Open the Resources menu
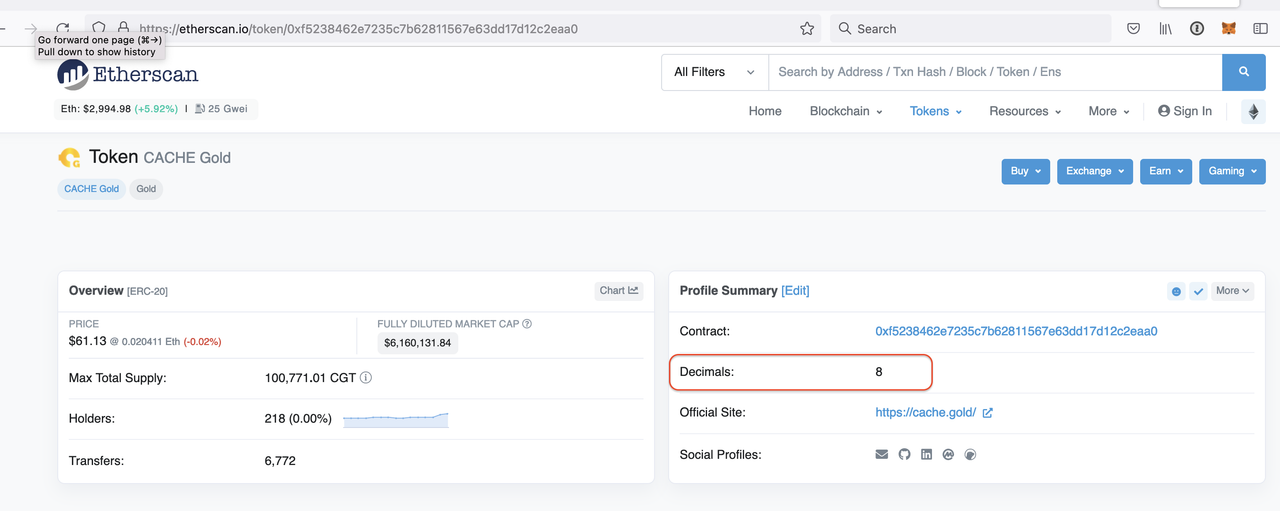This screenshot has width=1280, height=511. (1025, 111)
